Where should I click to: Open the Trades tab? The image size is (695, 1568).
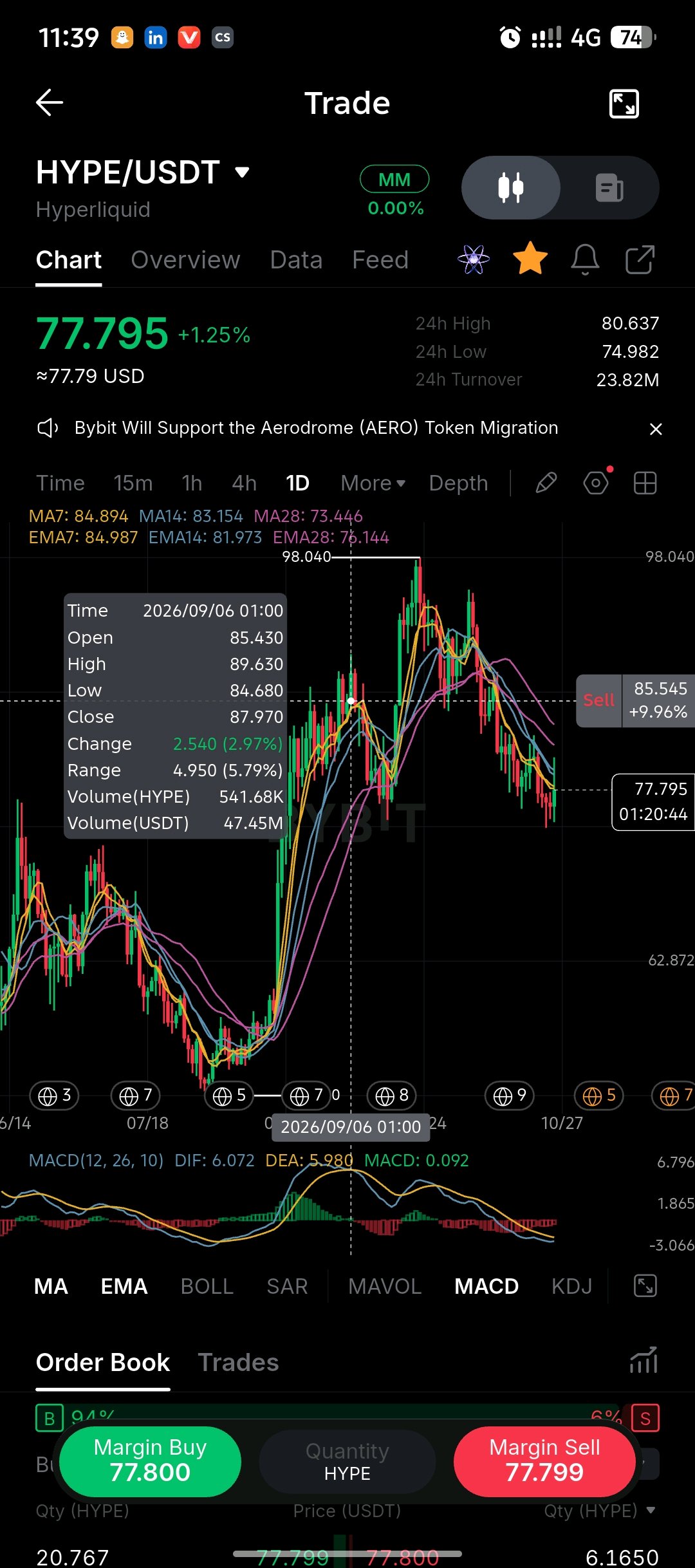point(238,1362)
